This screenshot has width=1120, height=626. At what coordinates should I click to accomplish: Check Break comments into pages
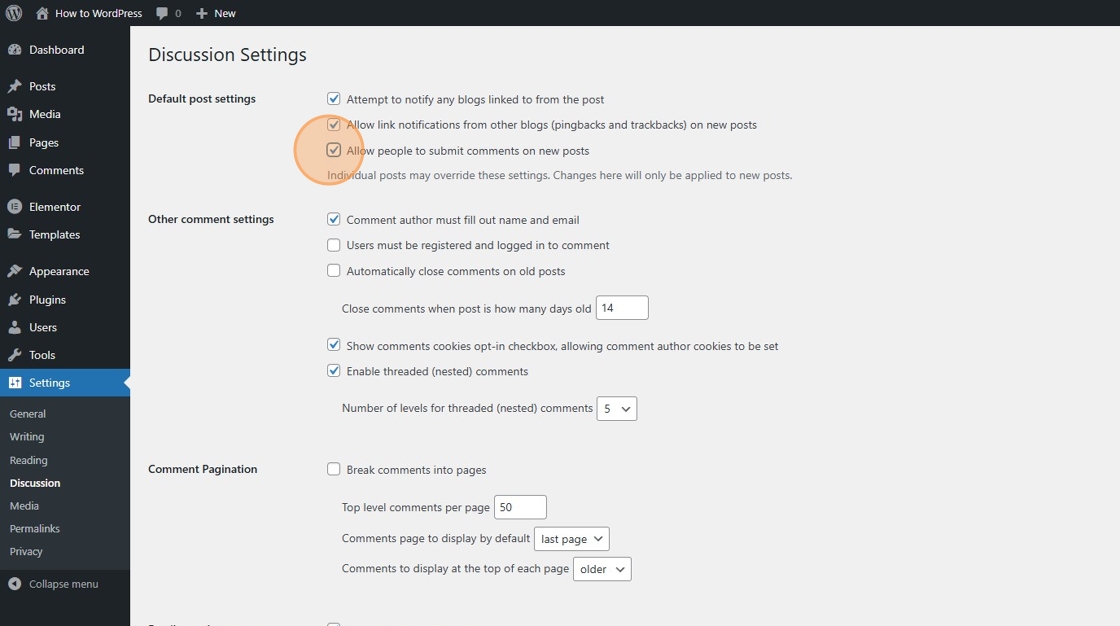(x=334, y=470)
